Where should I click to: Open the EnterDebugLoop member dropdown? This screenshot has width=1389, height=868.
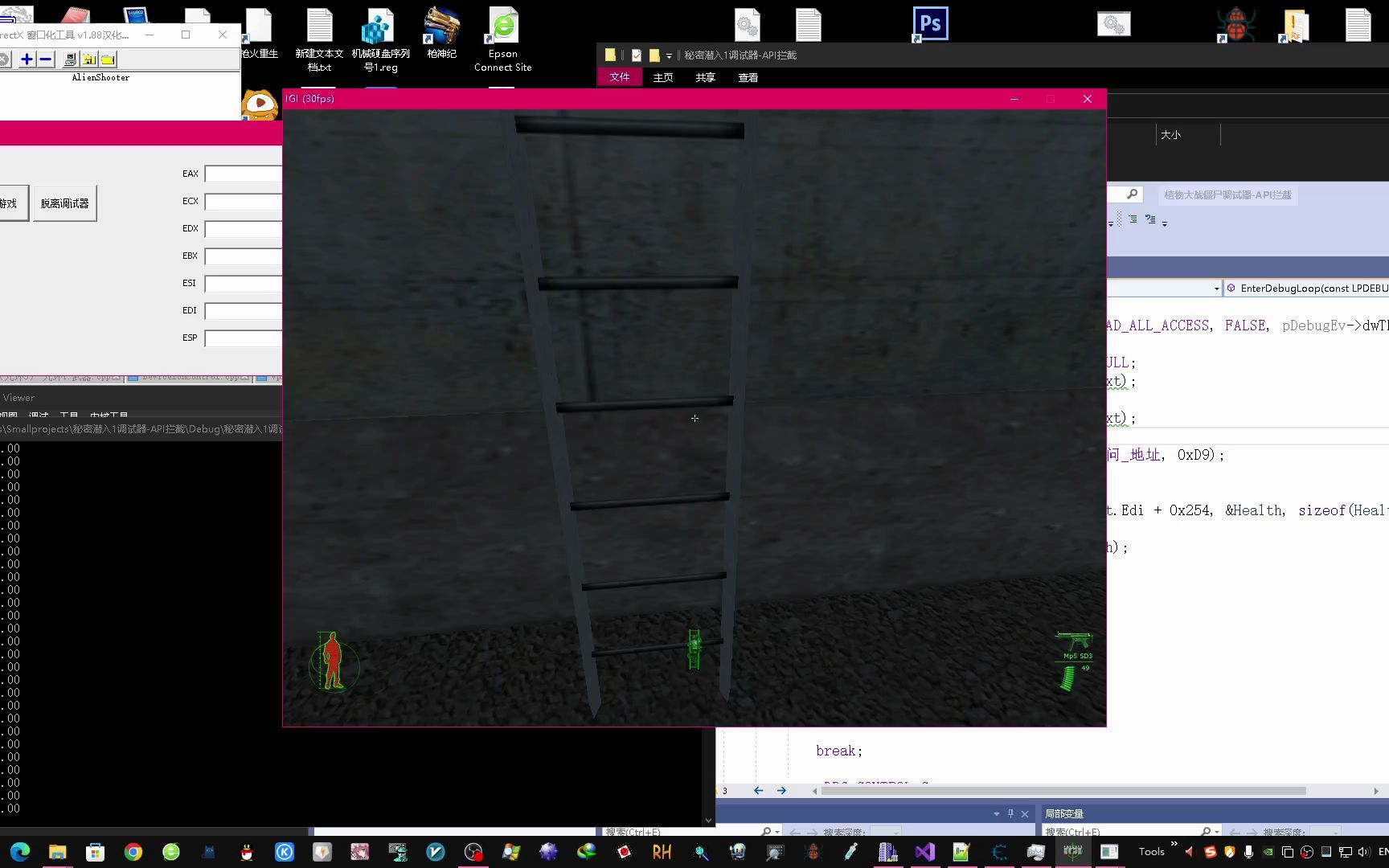pyautogui.click(x=1306, y=289)
